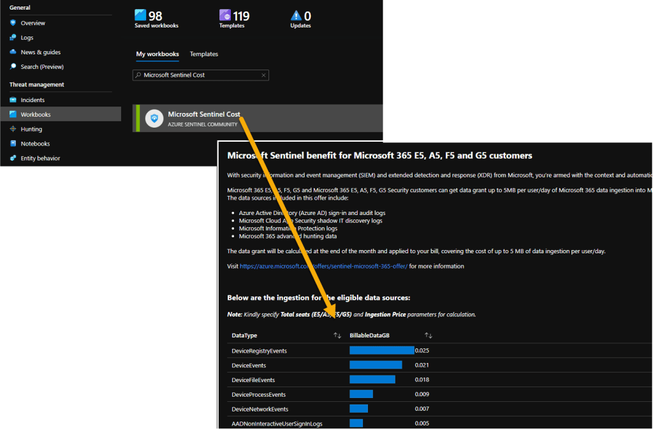Select the Notebooks icon
This screenshot has height=430, width=653.
point(13,144)
